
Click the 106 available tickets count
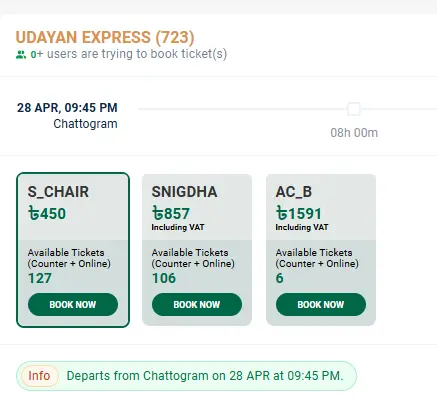(x=164, y=278)
